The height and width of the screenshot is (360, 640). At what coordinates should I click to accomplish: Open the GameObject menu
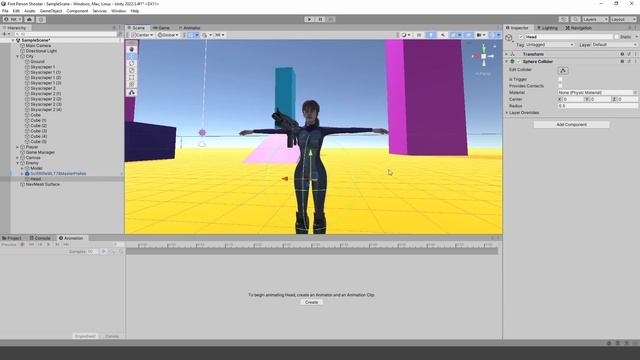[51, 11]
